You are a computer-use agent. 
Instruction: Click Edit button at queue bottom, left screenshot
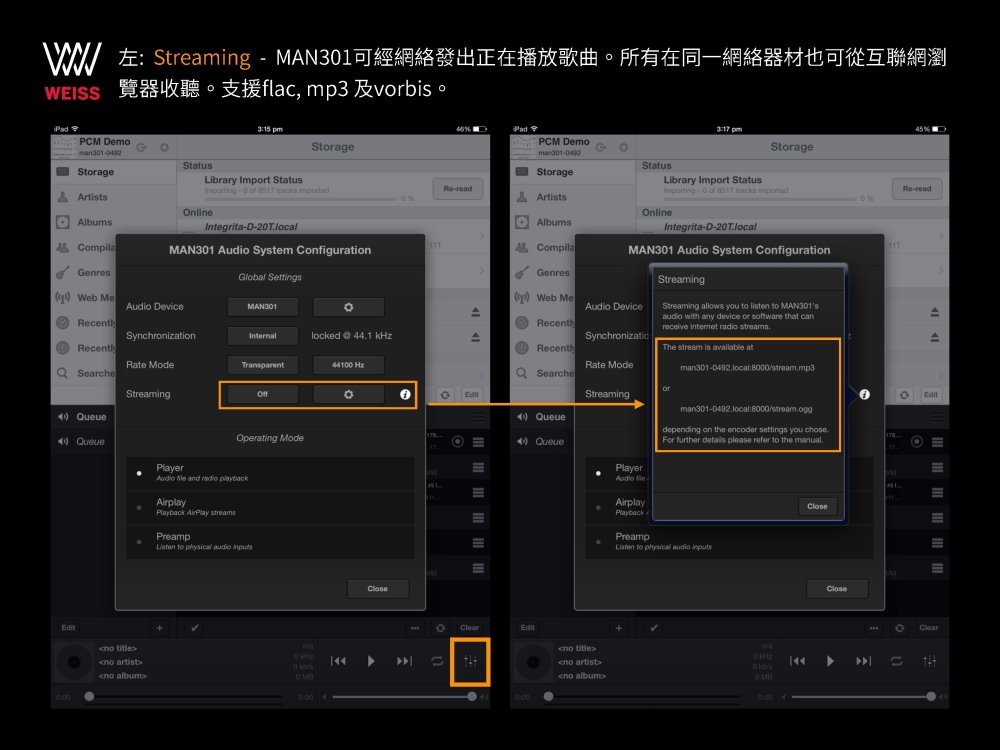(68, 628)
